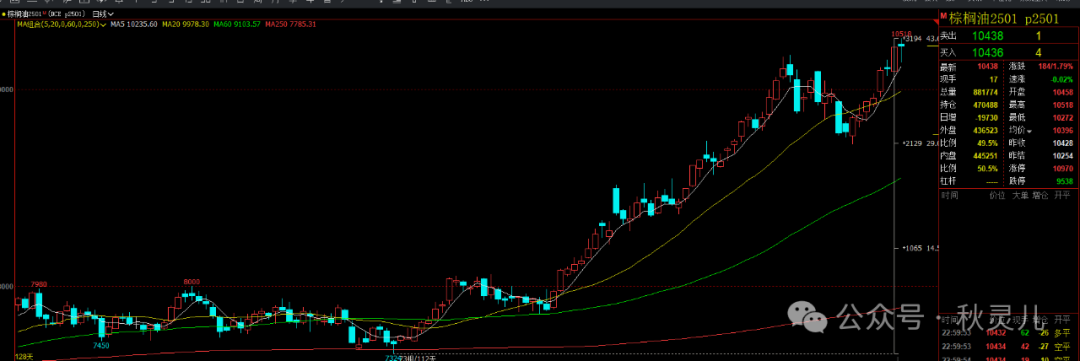Click the 开盘 value 10458
1080x361 pixels.
(1062, 92)
